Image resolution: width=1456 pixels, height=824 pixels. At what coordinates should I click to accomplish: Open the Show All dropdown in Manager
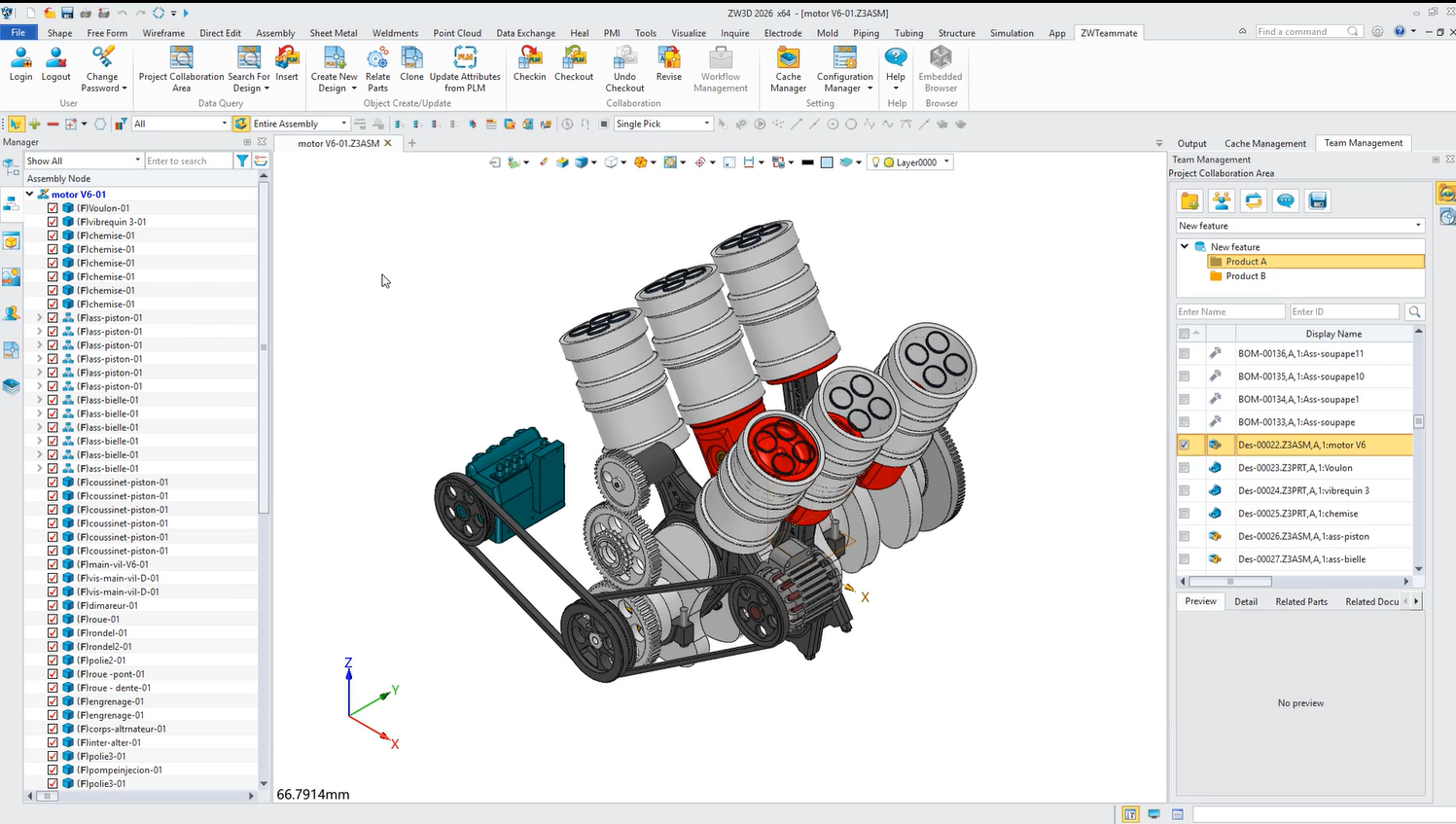pyautogui.click(x=137, y=161)
